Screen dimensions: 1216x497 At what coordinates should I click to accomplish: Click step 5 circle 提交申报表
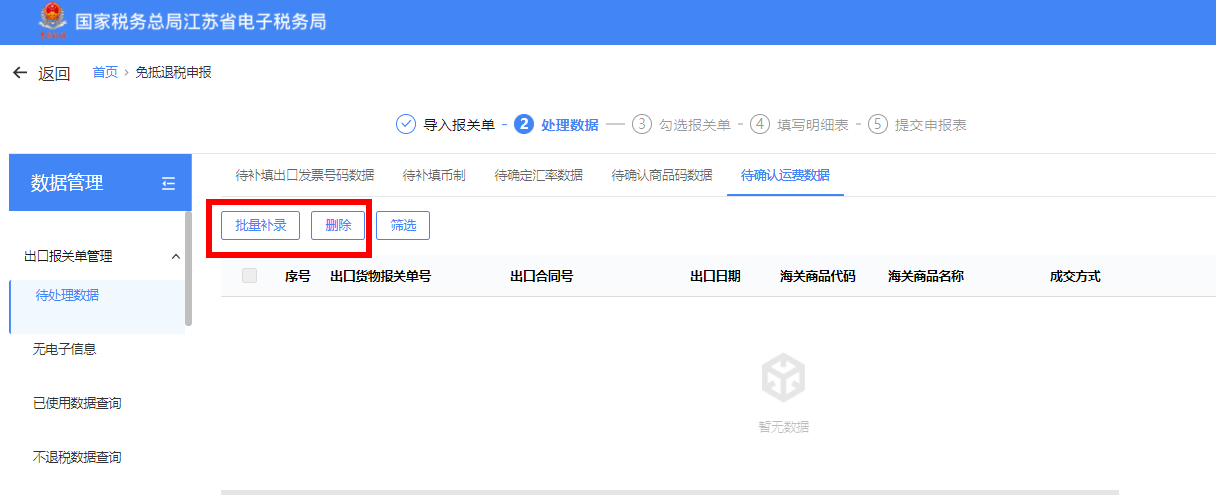pyautogui.click(x=878, y=124)
